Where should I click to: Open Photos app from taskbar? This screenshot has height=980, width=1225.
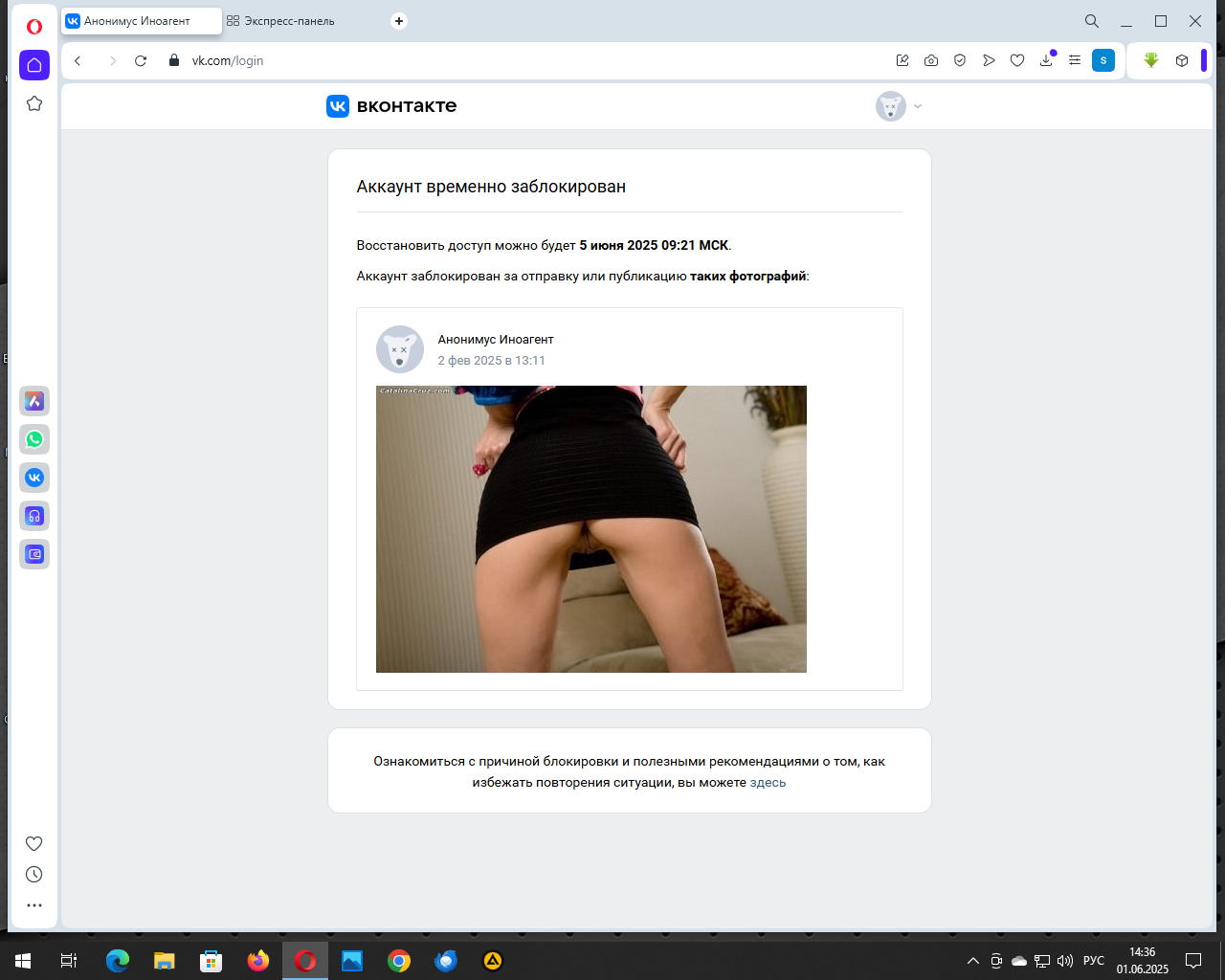click(352, 961)
